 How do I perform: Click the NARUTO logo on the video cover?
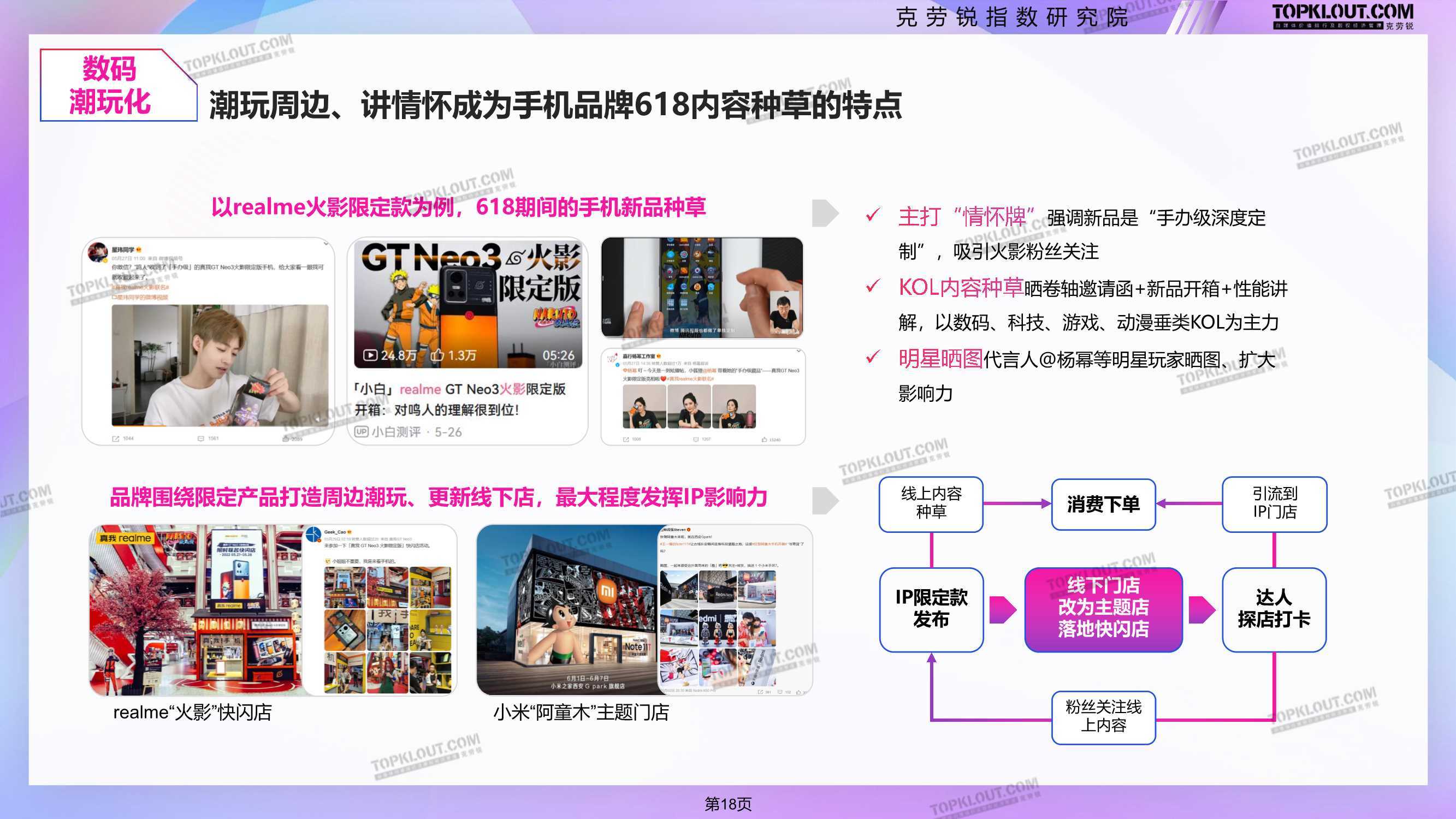(555, 317)
